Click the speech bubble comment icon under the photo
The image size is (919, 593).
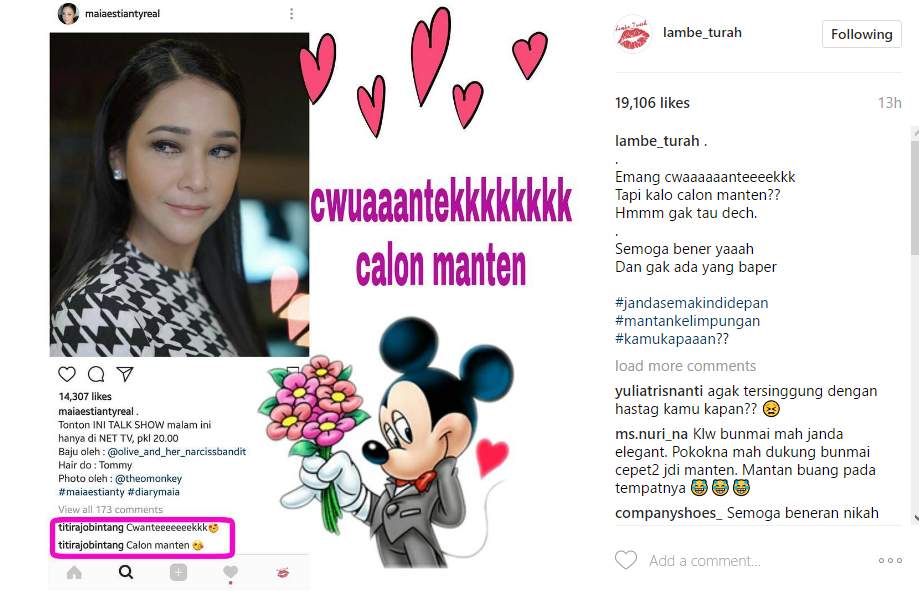click(96, 374)
